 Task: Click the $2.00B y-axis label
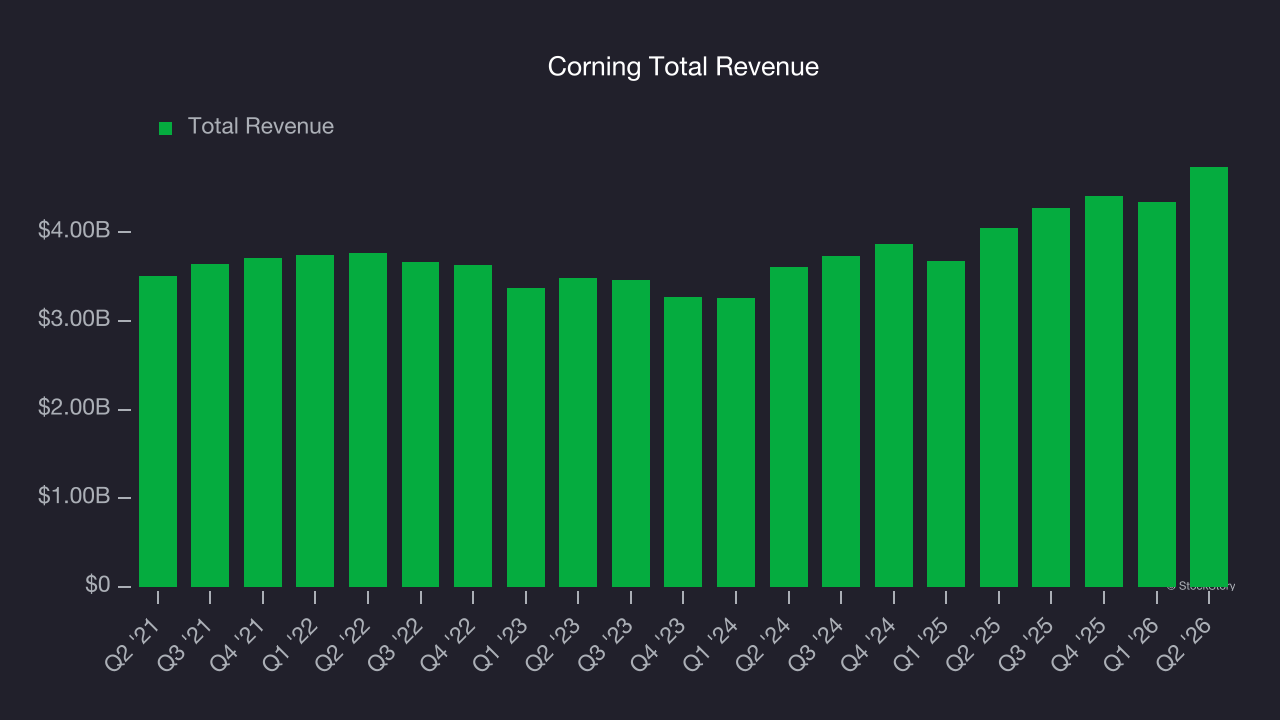coord(74,408)
